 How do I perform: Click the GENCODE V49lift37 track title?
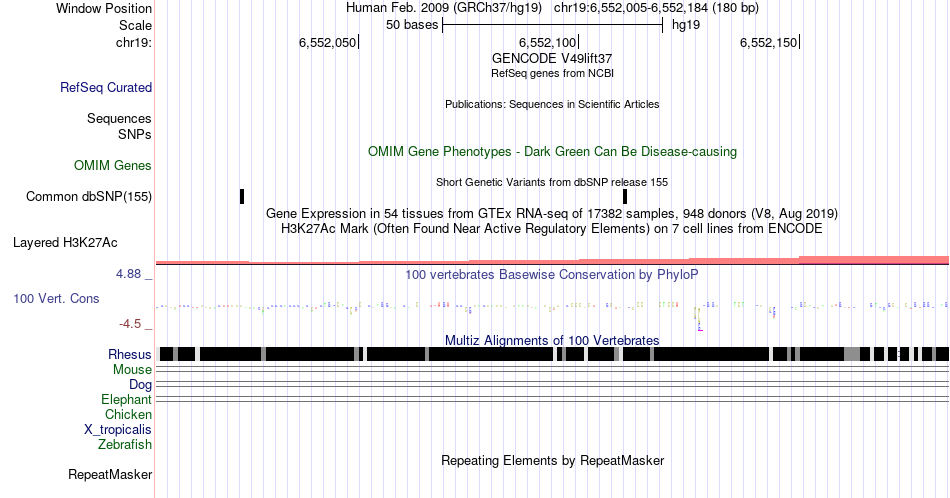click(x=552, y=59)
